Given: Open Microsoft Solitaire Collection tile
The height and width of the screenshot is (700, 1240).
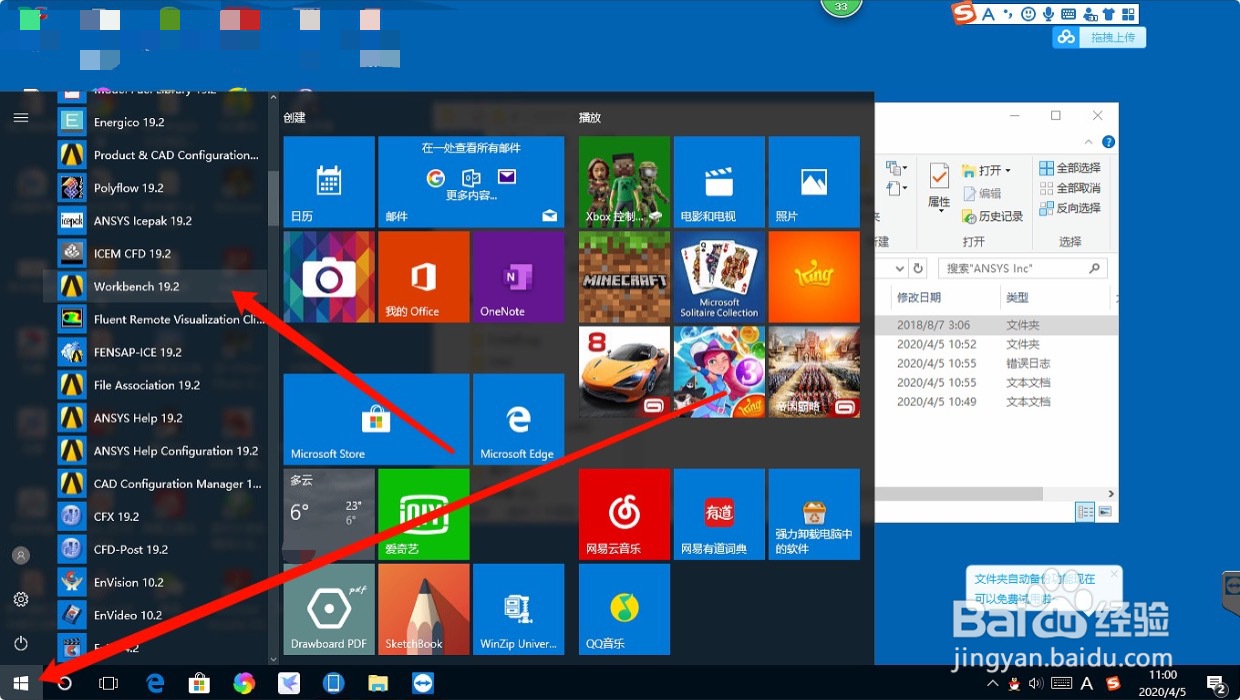Looking at the screenshot, I should (719, 277).
